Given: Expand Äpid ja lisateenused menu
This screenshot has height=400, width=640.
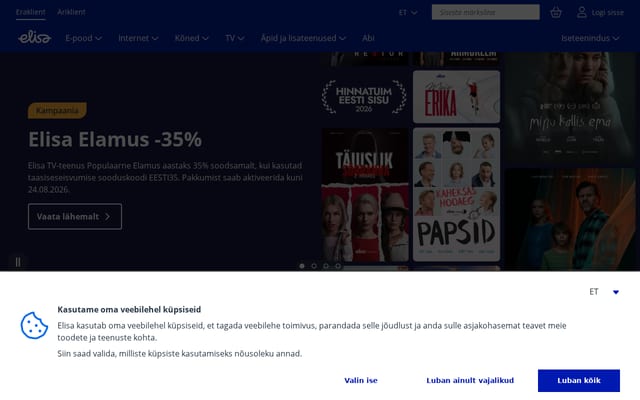Looking at the screenshot, I should (303, 38).
